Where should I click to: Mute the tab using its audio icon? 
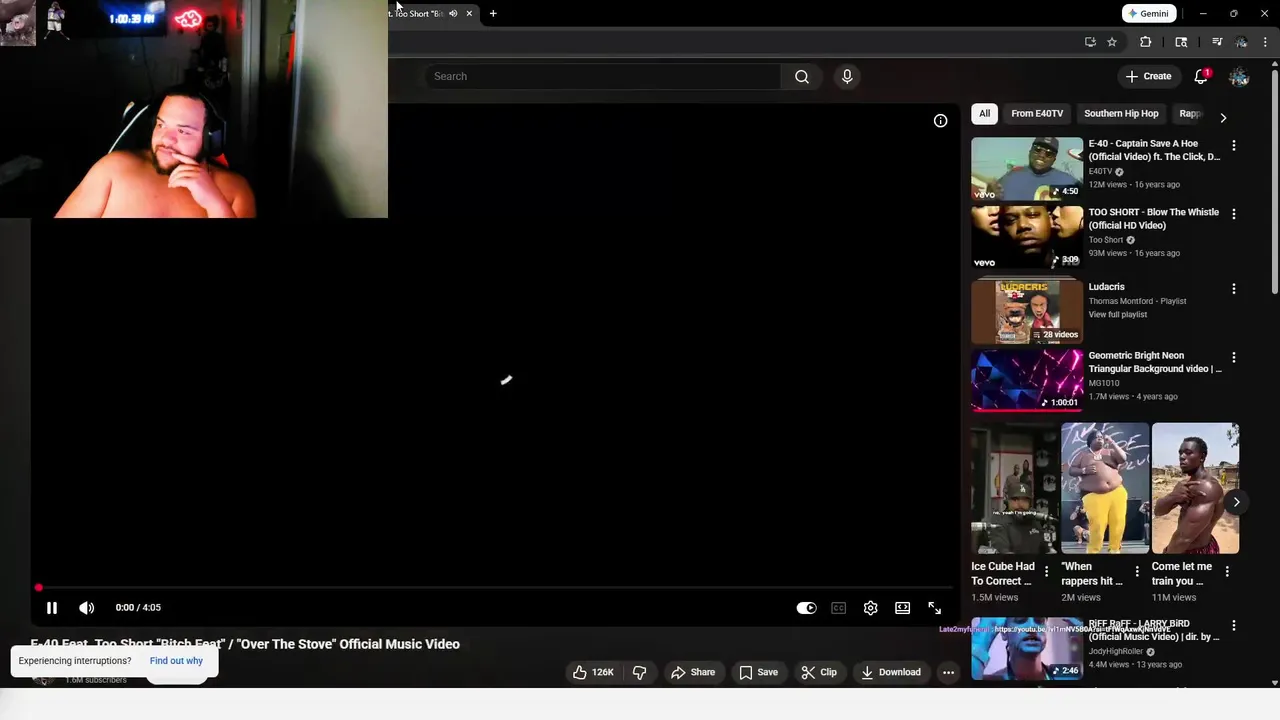click(453, 13)
